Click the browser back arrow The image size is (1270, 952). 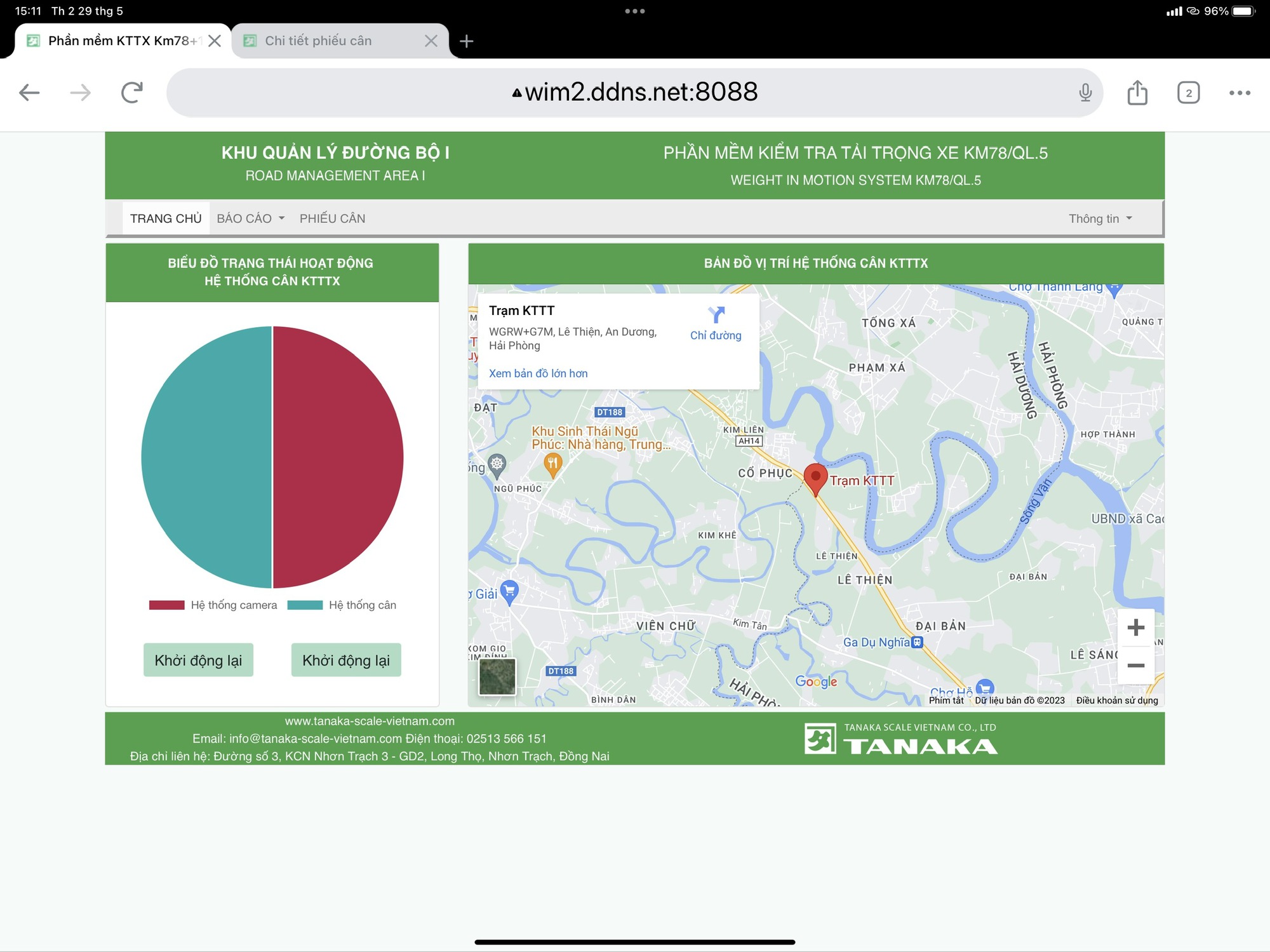click(29, 93)
